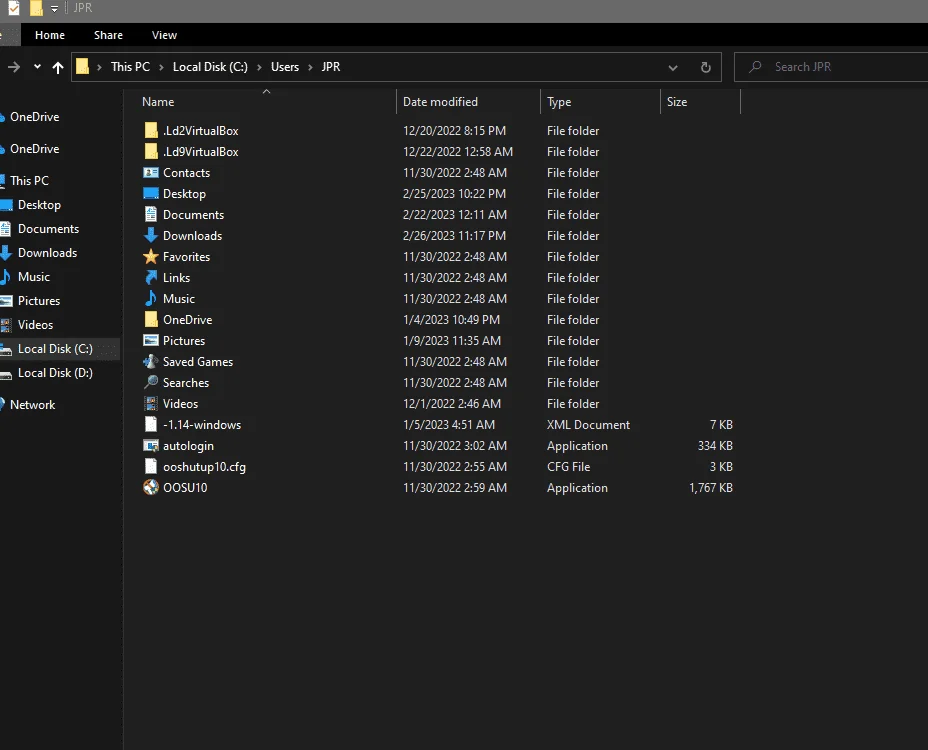Click the "XML Document" type cell
The height and width of the screenshot is (750, 928).
point(588,424)
